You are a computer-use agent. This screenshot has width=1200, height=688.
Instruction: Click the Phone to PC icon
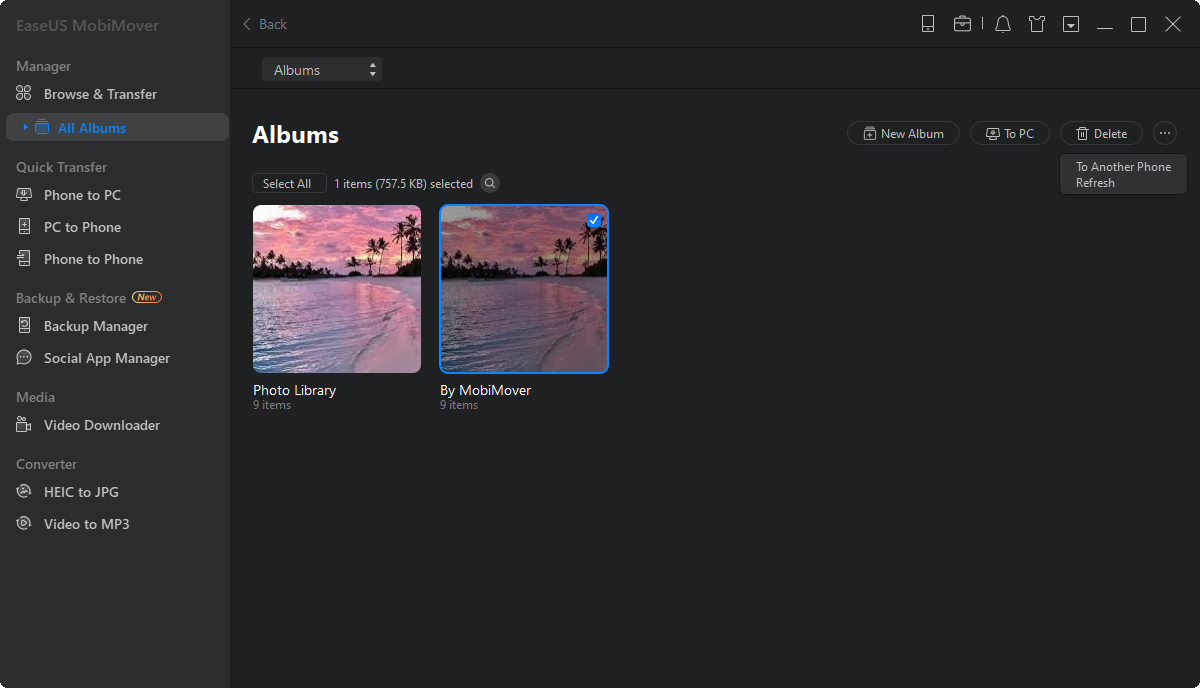point(24,195)
